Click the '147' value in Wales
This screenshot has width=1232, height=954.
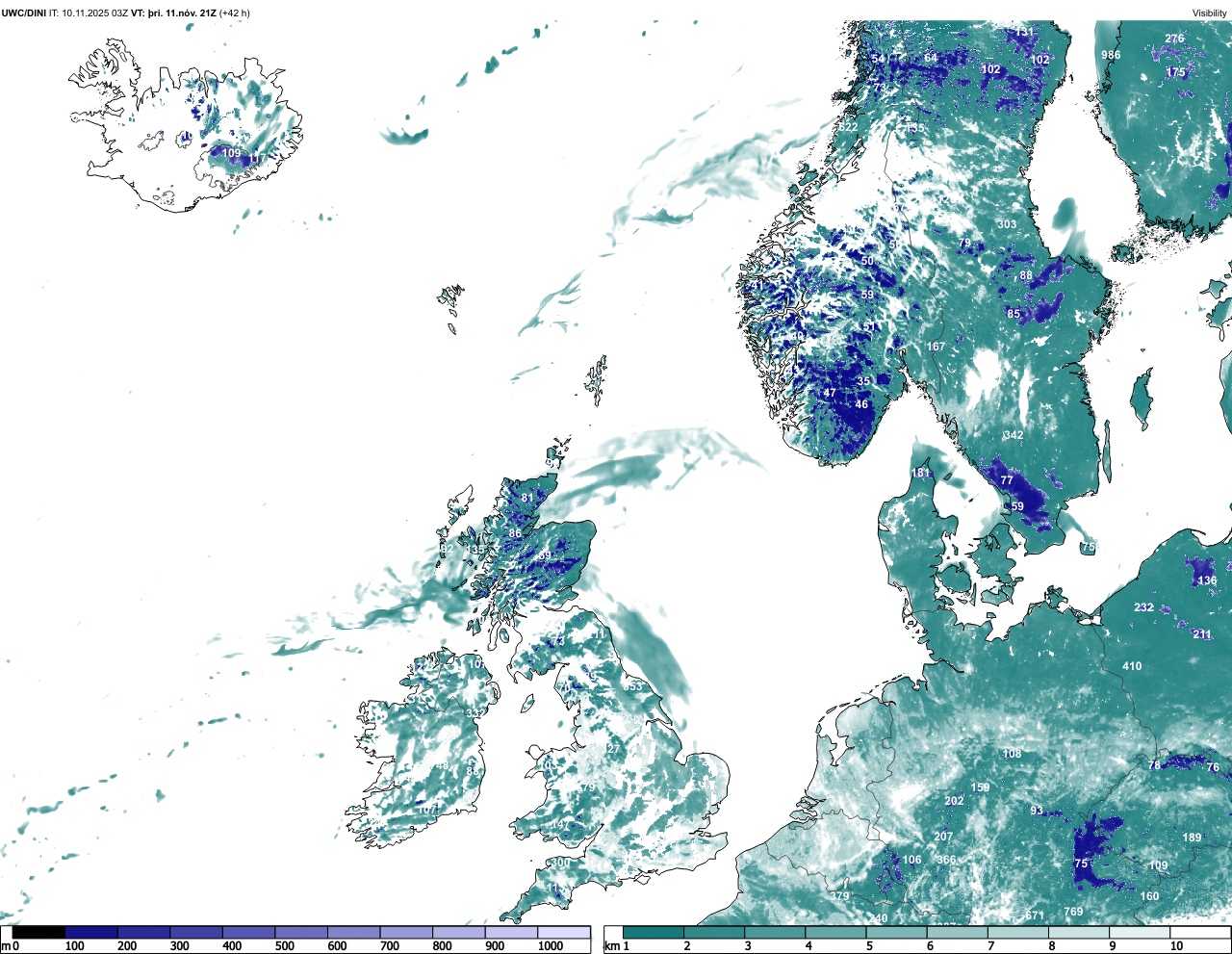point(559,825)
